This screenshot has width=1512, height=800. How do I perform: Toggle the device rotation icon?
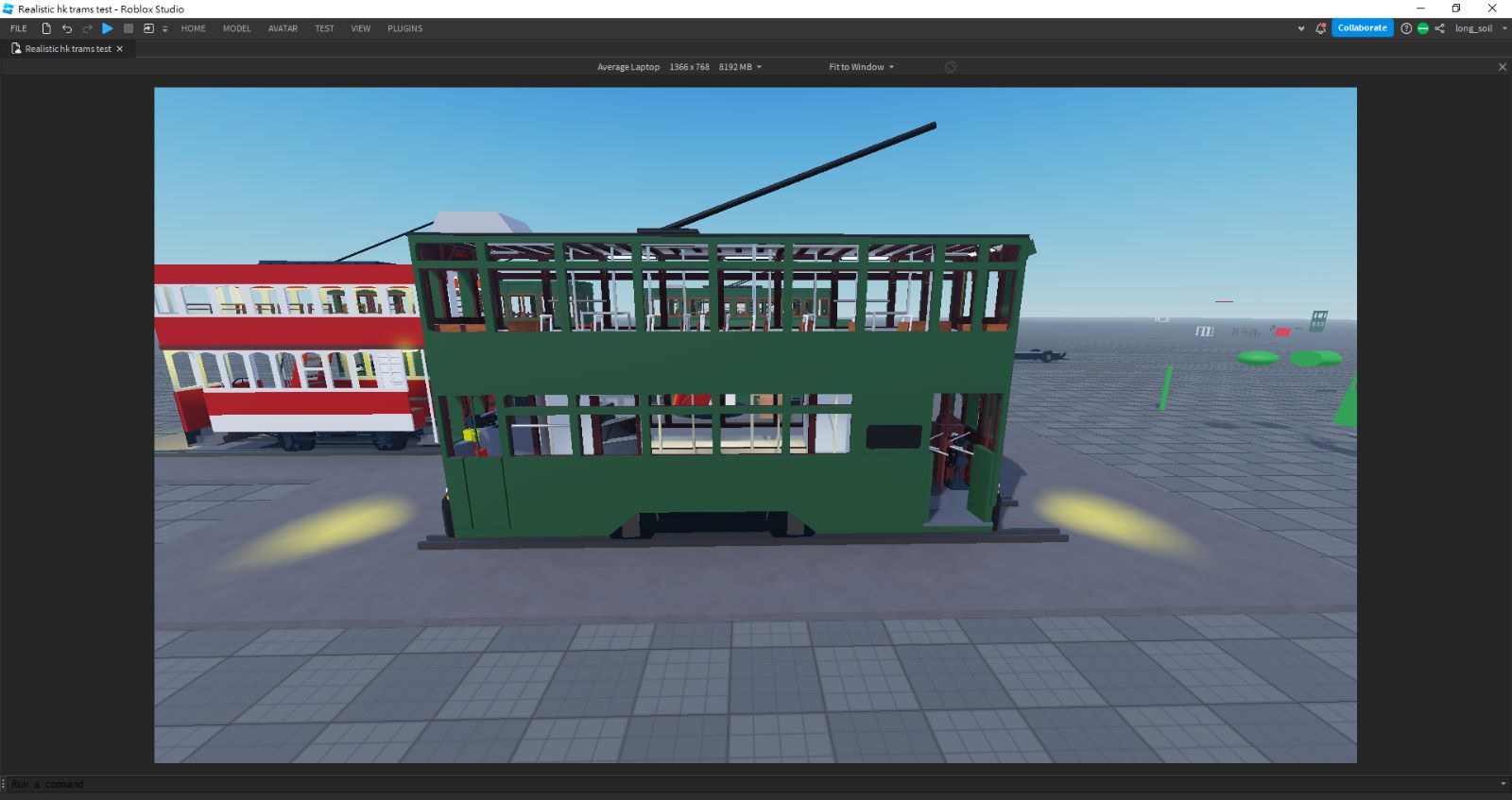point(950,67)
